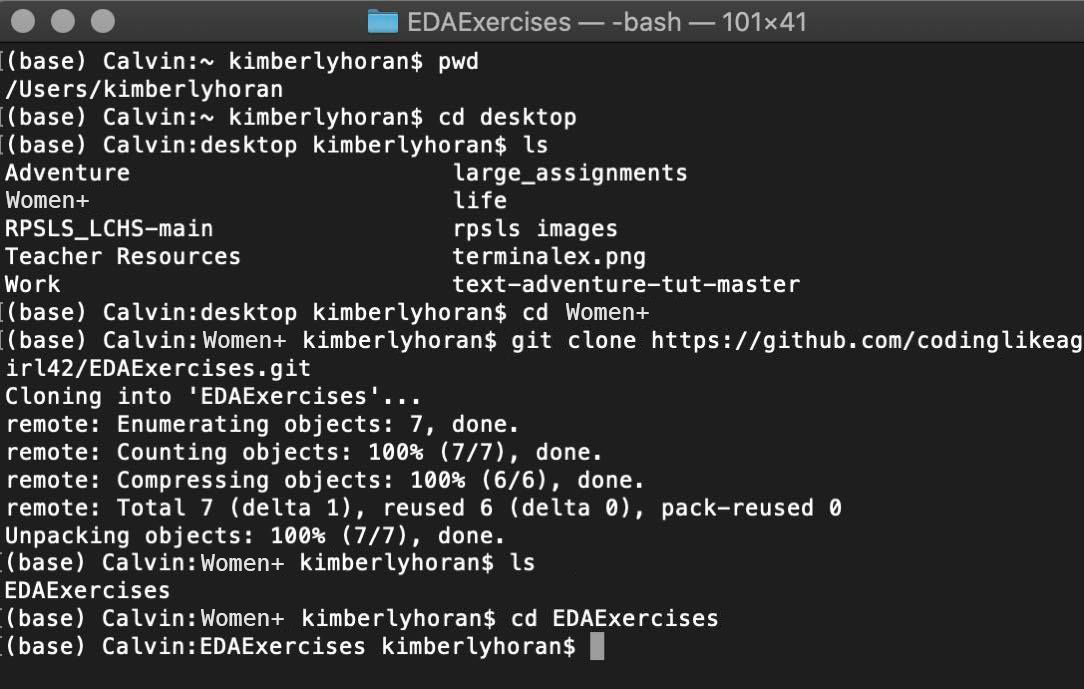Click the folder icon in the title bar
This screenshot has height=689, width=1084.
coord(383,21)
